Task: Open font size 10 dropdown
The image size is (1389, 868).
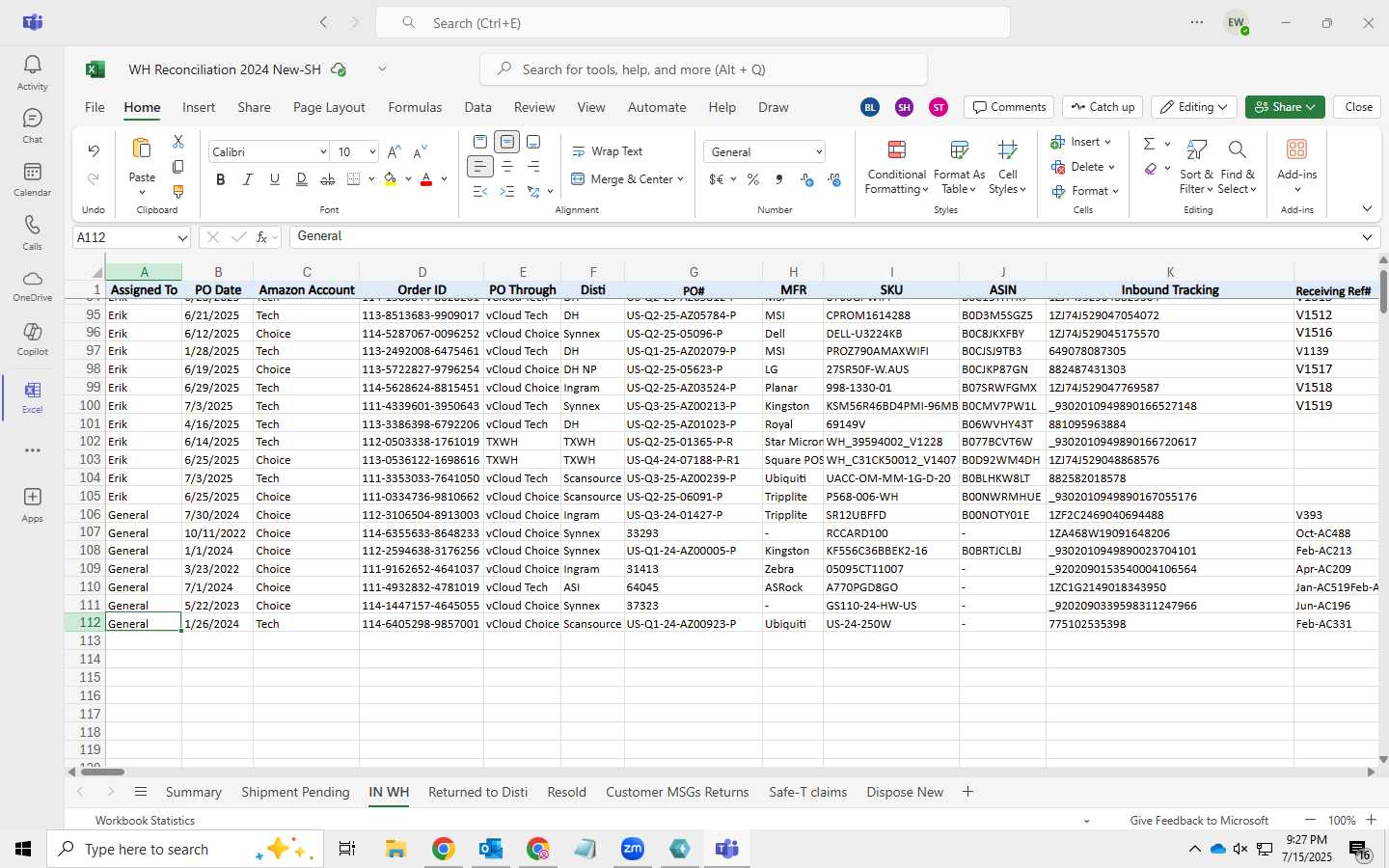Action: click(x=372, y=152)
